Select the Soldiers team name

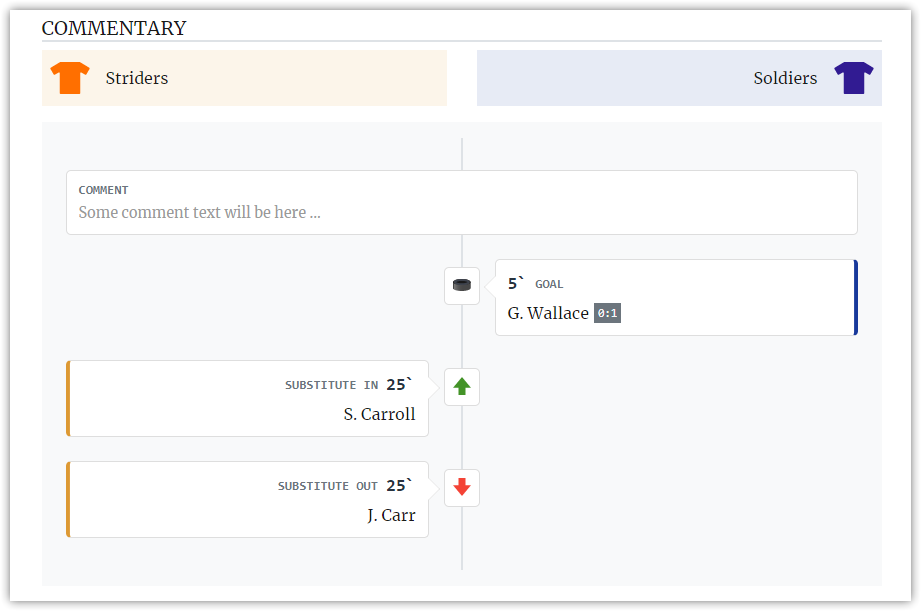tap(785, 78)
